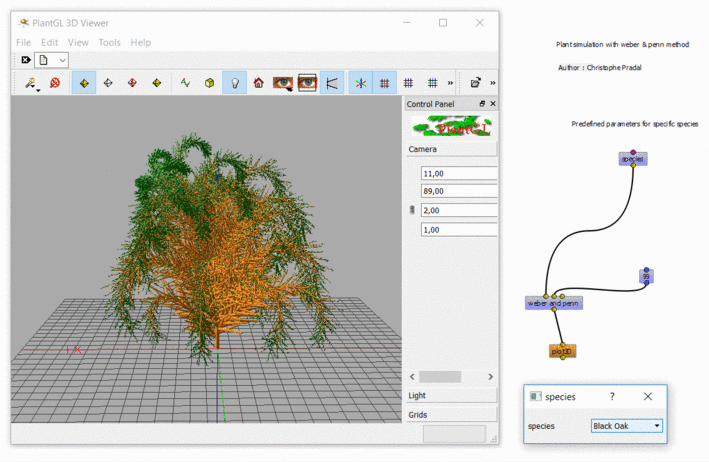Click the yellow bounding box icon
The image size is (709, 462).
click(209, 83)
